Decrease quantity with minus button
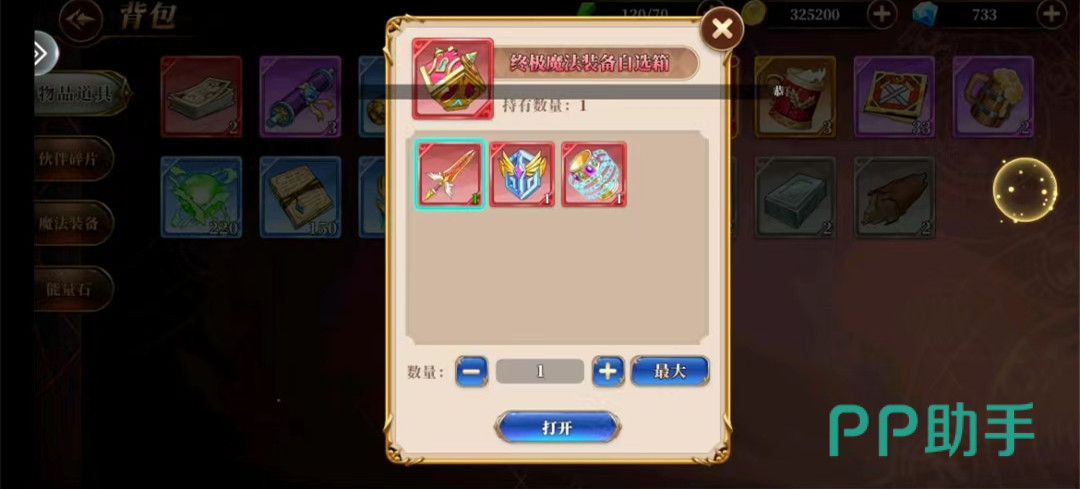The height and width of the screenshot is (489, 1080). coord(472,371)
